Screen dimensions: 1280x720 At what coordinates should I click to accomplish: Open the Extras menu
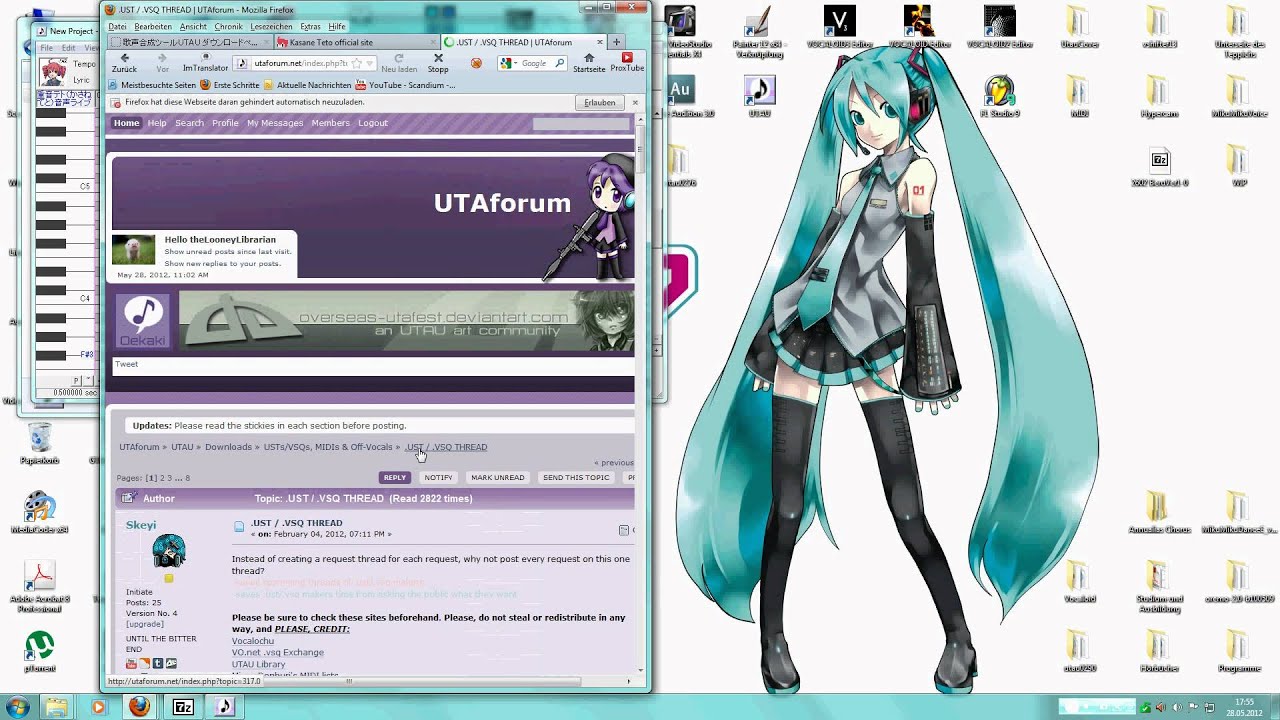click(x=310, y=26)
